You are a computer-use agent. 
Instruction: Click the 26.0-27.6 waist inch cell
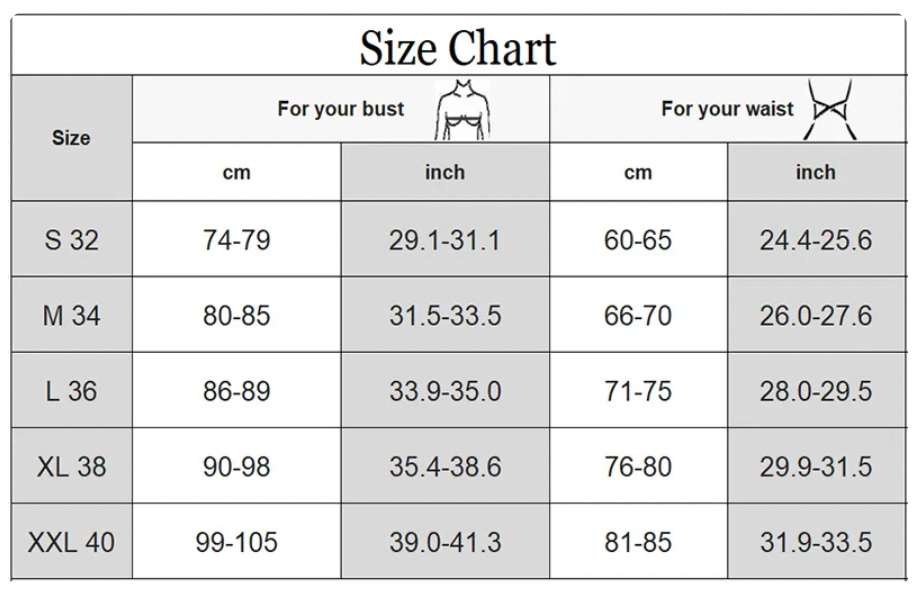coord(816,315)
